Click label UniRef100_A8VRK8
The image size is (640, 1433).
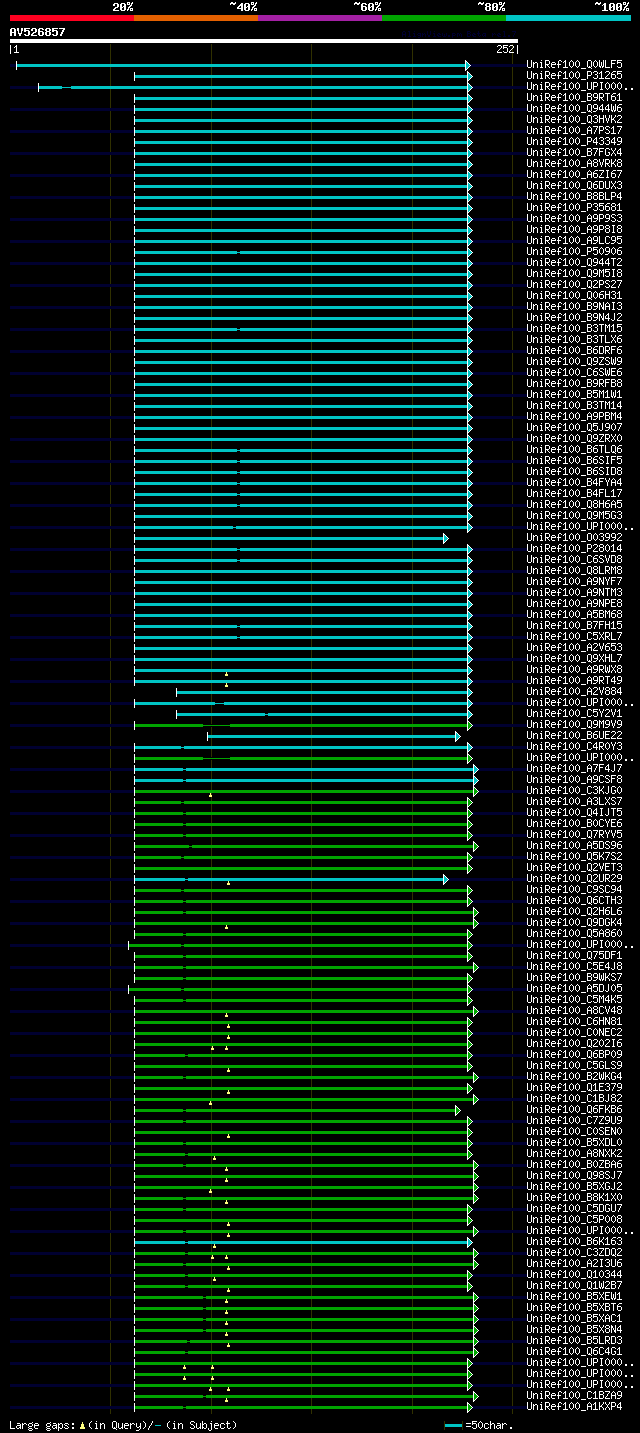click(574, 164)
